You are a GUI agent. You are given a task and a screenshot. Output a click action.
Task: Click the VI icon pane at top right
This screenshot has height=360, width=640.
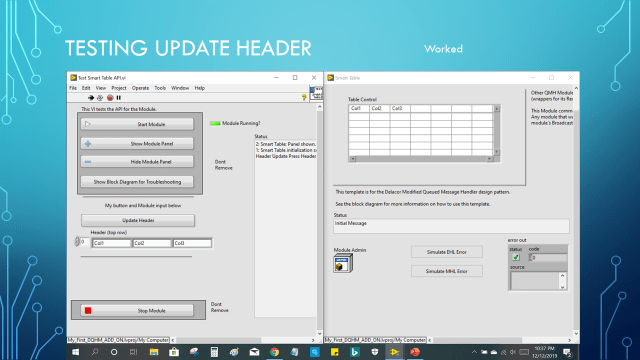[316, 93]
